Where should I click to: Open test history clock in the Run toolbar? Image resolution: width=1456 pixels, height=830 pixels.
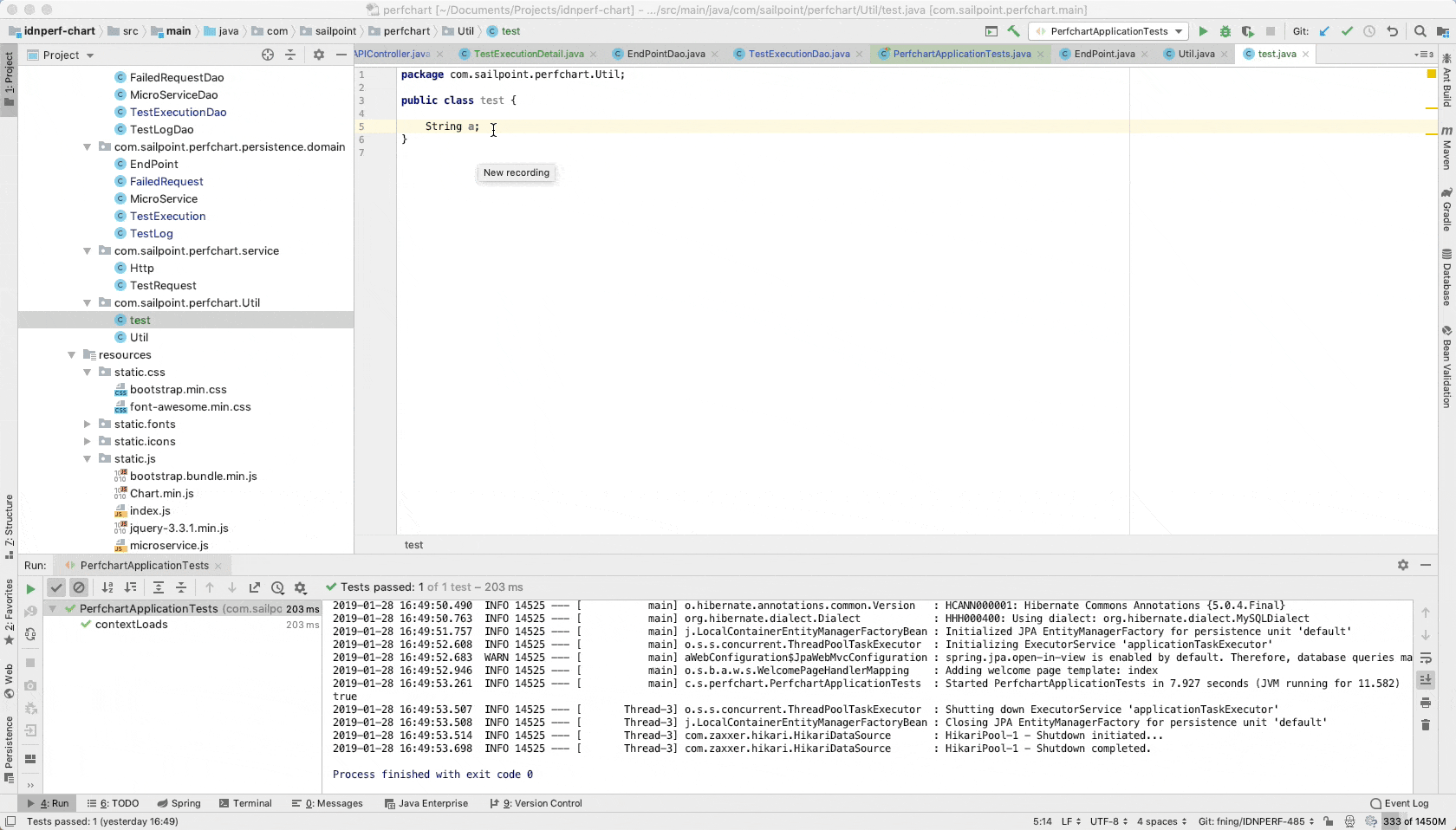tap(277, 587)
